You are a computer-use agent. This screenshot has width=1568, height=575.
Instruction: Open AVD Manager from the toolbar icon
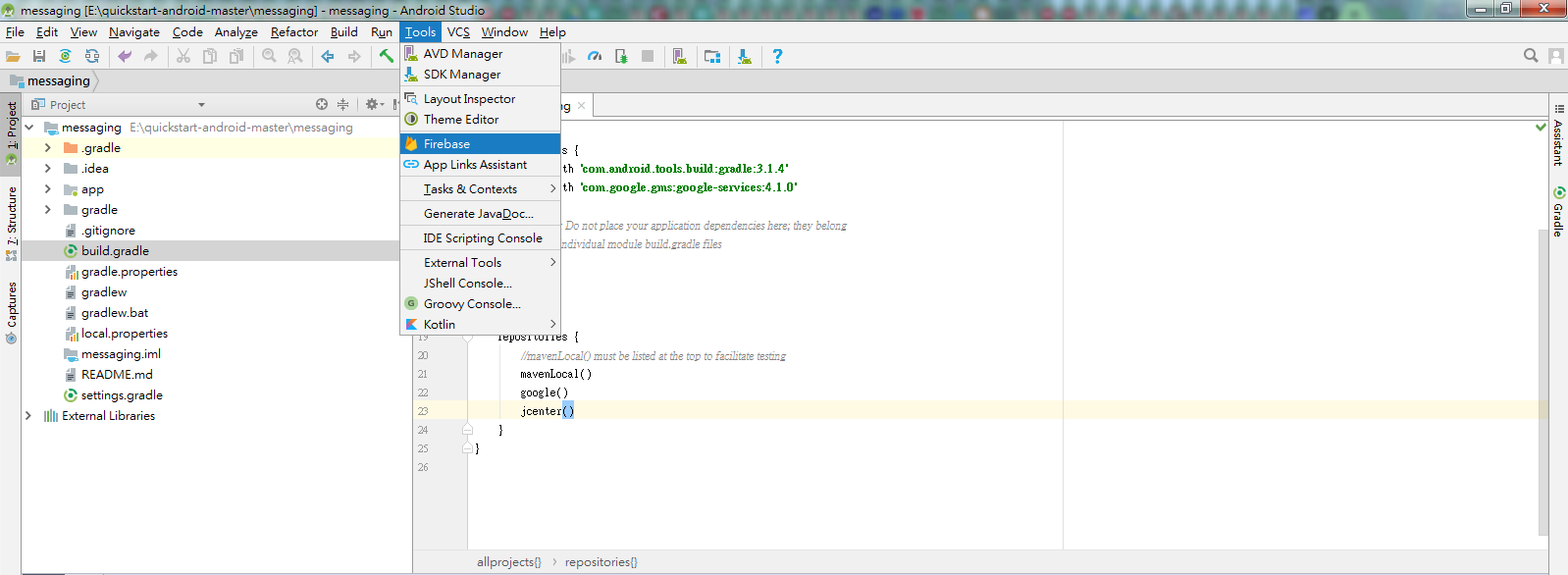[x=679, y=57]
